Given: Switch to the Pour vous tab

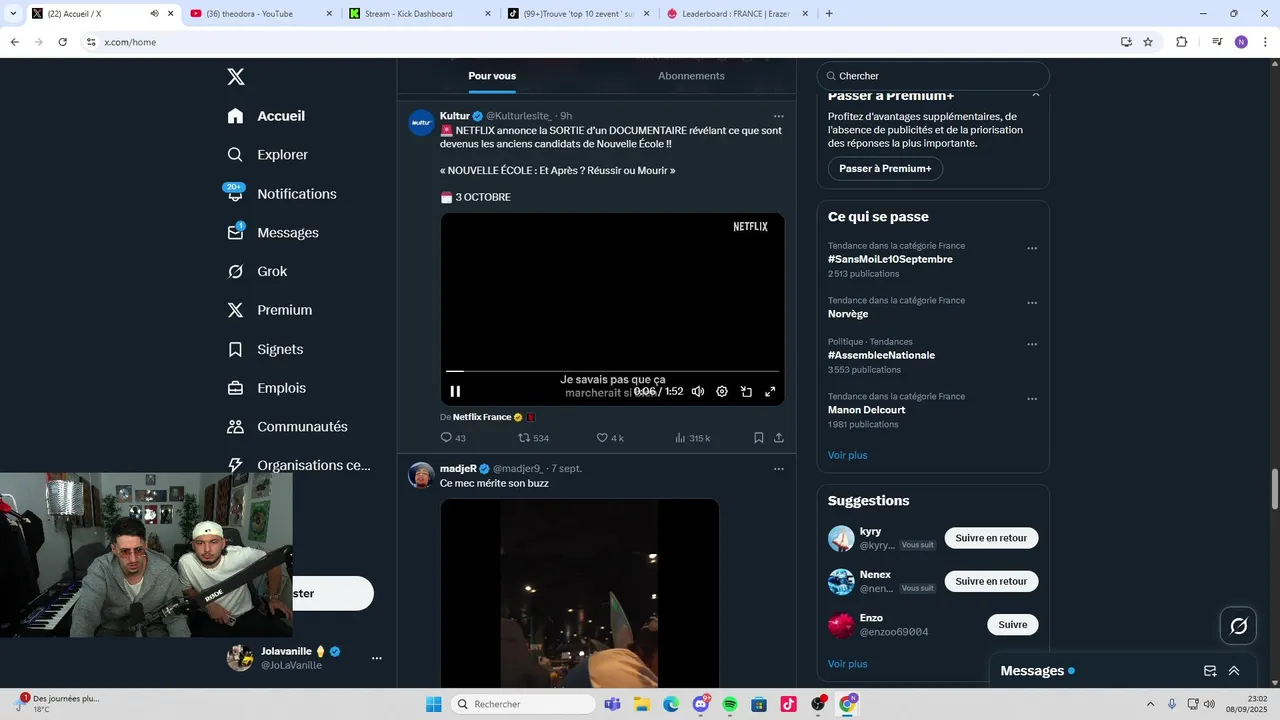Looking at the screenshot, I should click(492, 76).
